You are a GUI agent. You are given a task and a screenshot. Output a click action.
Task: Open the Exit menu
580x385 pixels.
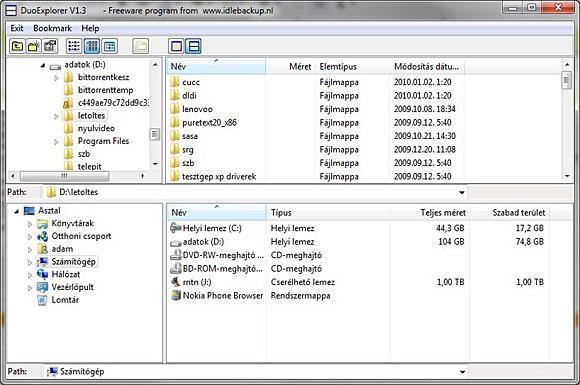17,28
